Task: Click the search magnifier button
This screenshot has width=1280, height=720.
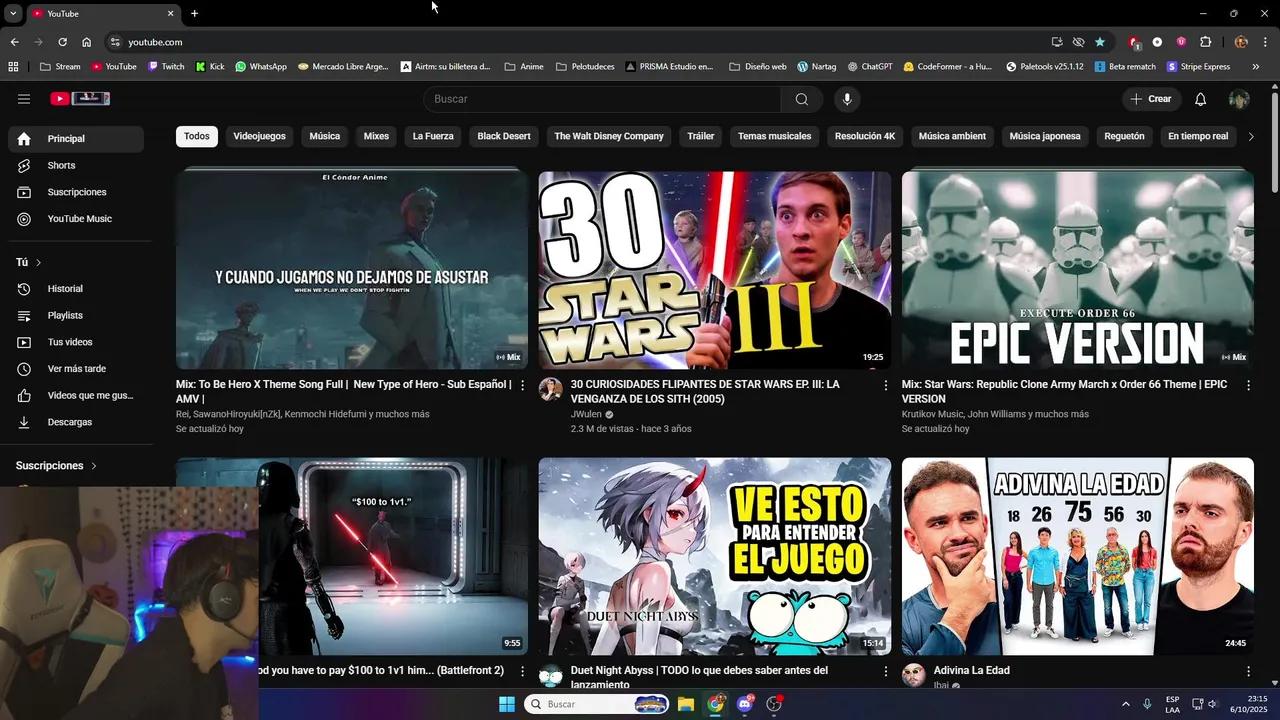Action: pyautogui.click(x=802, y=99)
